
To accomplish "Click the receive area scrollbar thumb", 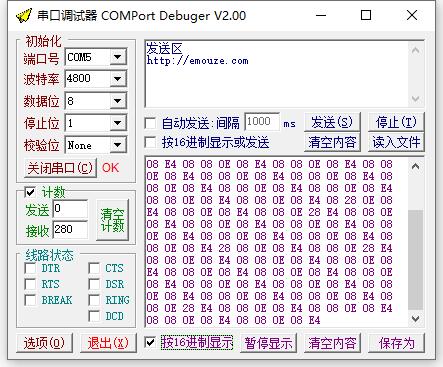I will click(415, 260).
